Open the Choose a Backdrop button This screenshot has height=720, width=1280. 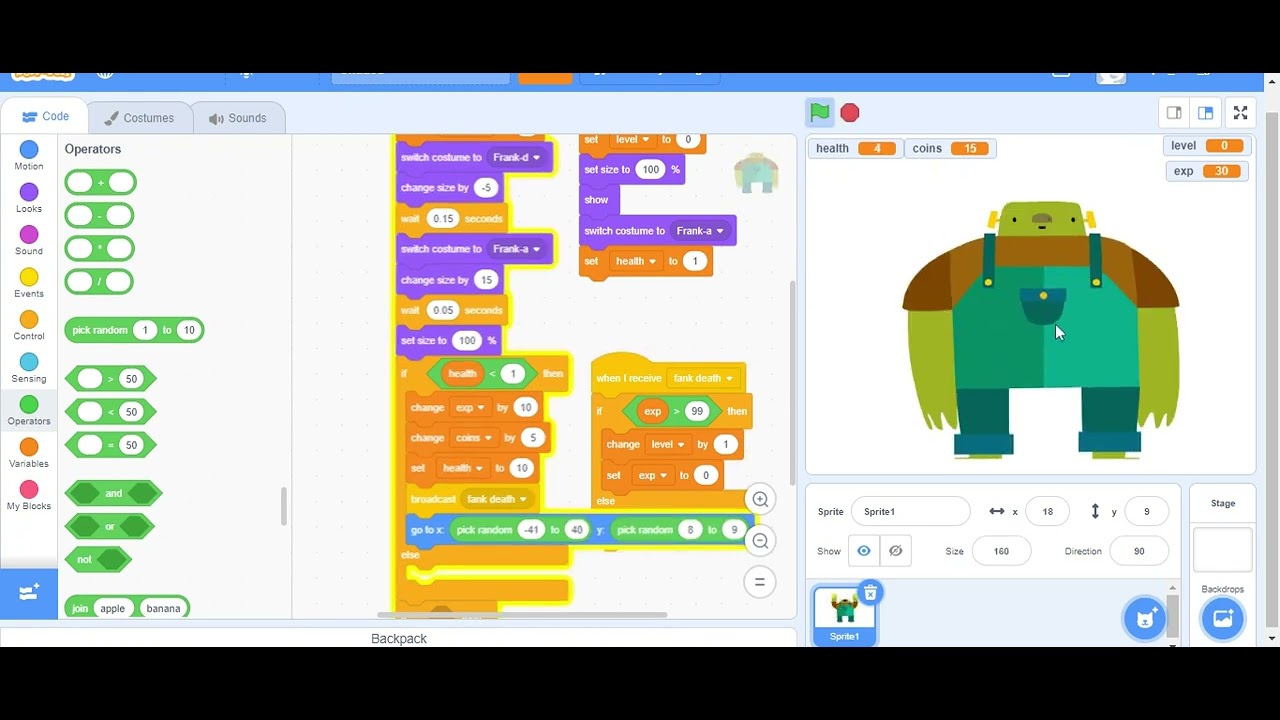(1222, 618)
